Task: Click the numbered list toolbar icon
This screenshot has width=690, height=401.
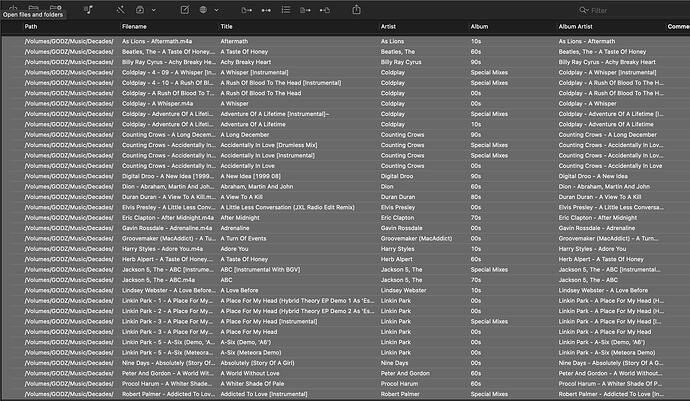Action: tap(286, 10)
